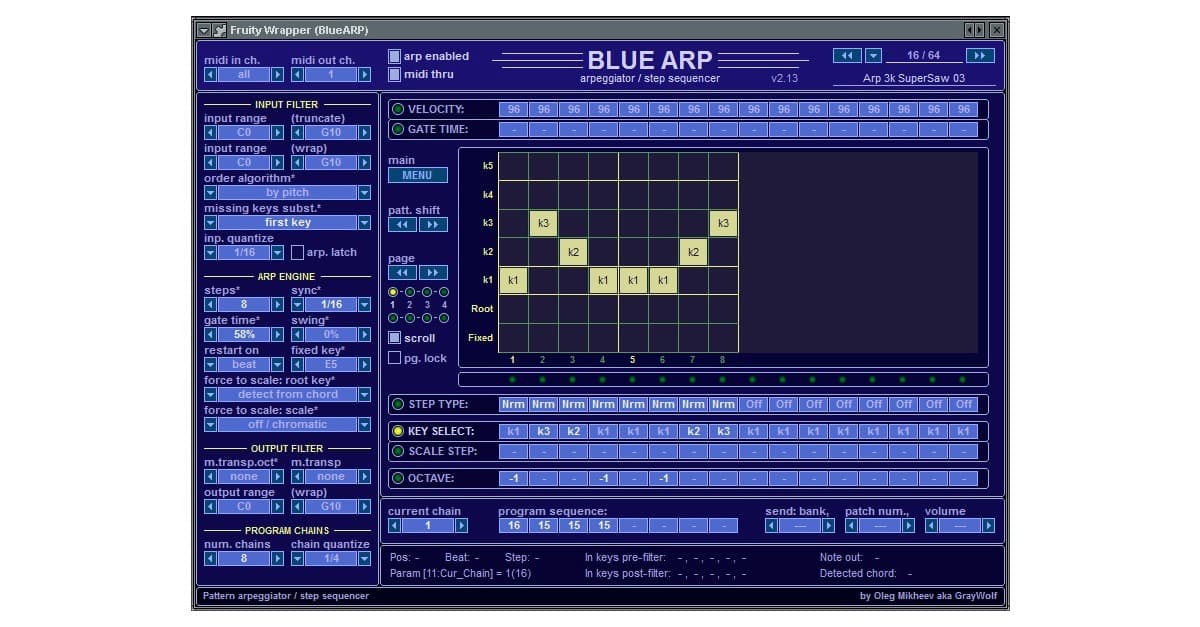
Task: Enable the arp. latch checkbox
Action: (297, 253)
